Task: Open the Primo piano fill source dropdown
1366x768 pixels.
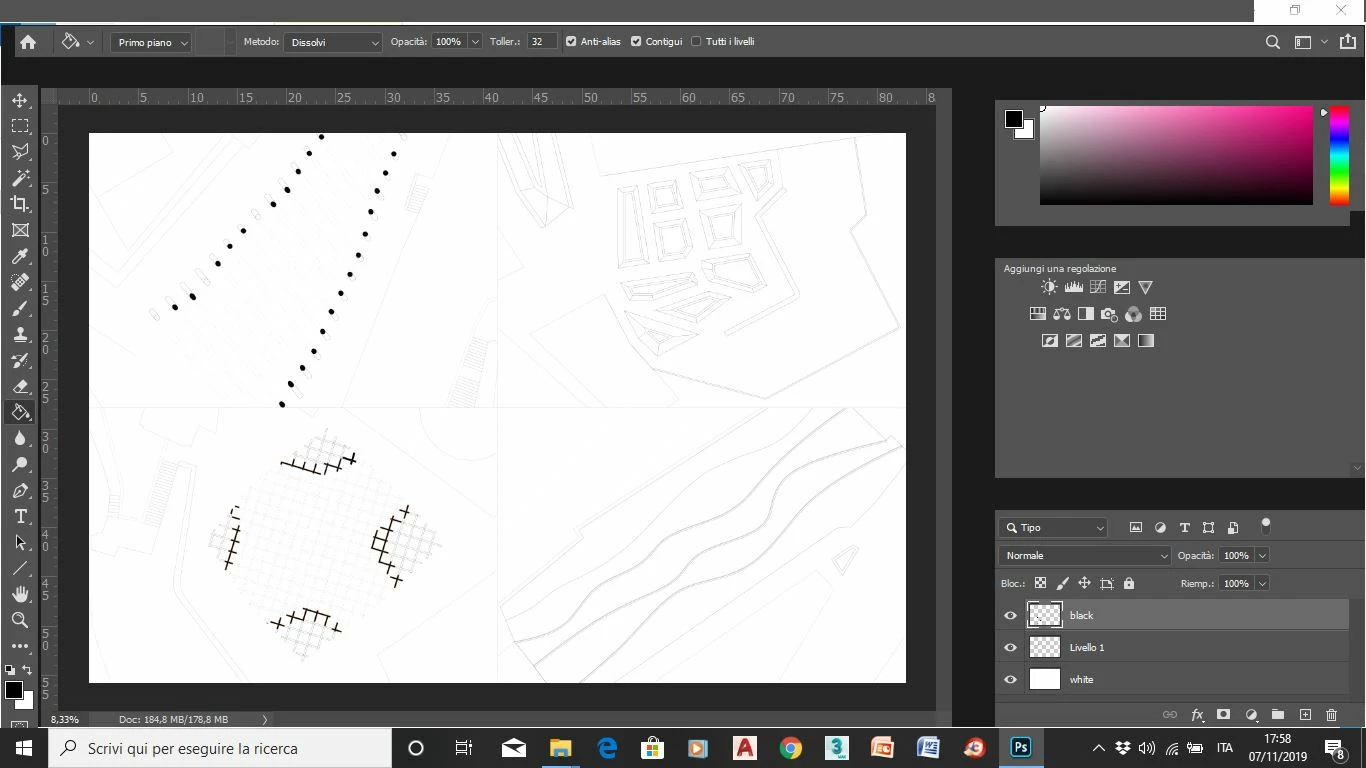Action: pos(151,42)
